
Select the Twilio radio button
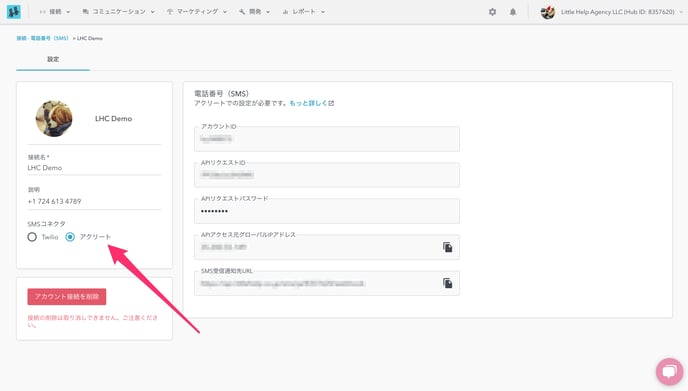point(32,237)
